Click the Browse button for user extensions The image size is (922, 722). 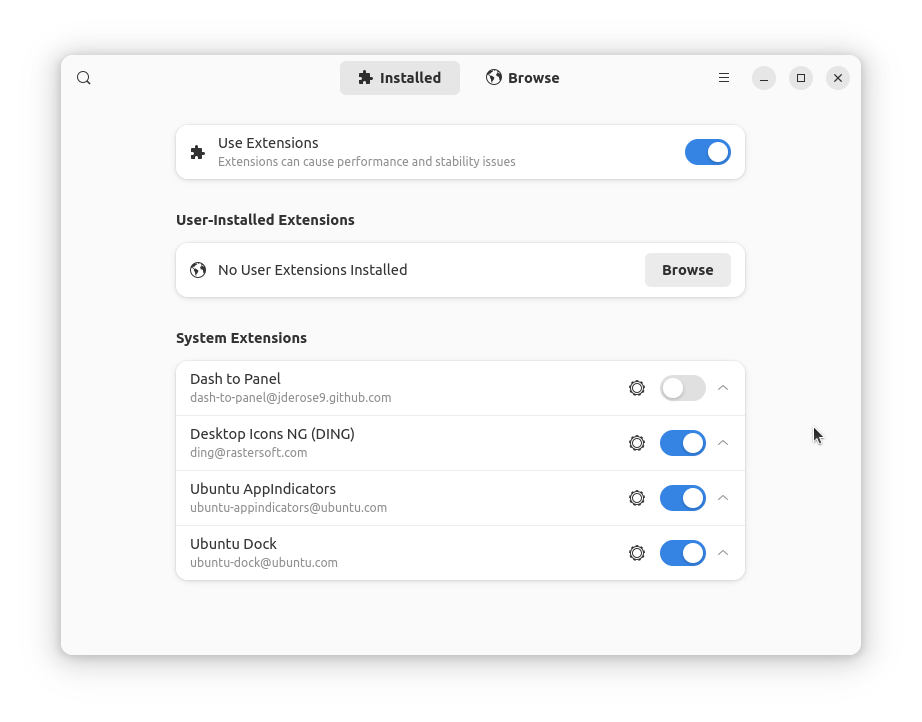pos(687,270)
